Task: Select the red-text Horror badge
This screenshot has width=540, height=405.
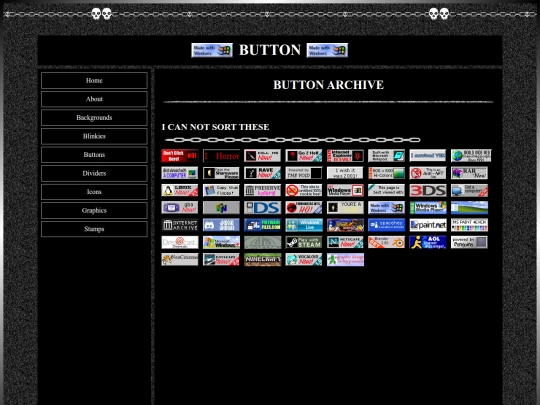Action: coord(221,156)
